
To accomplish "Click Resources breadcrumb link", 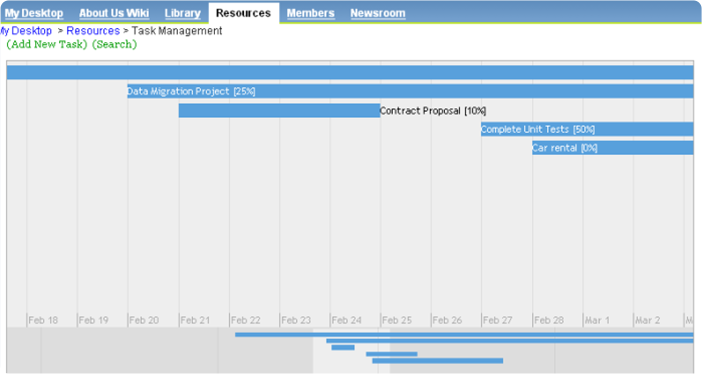I will 93,31.
